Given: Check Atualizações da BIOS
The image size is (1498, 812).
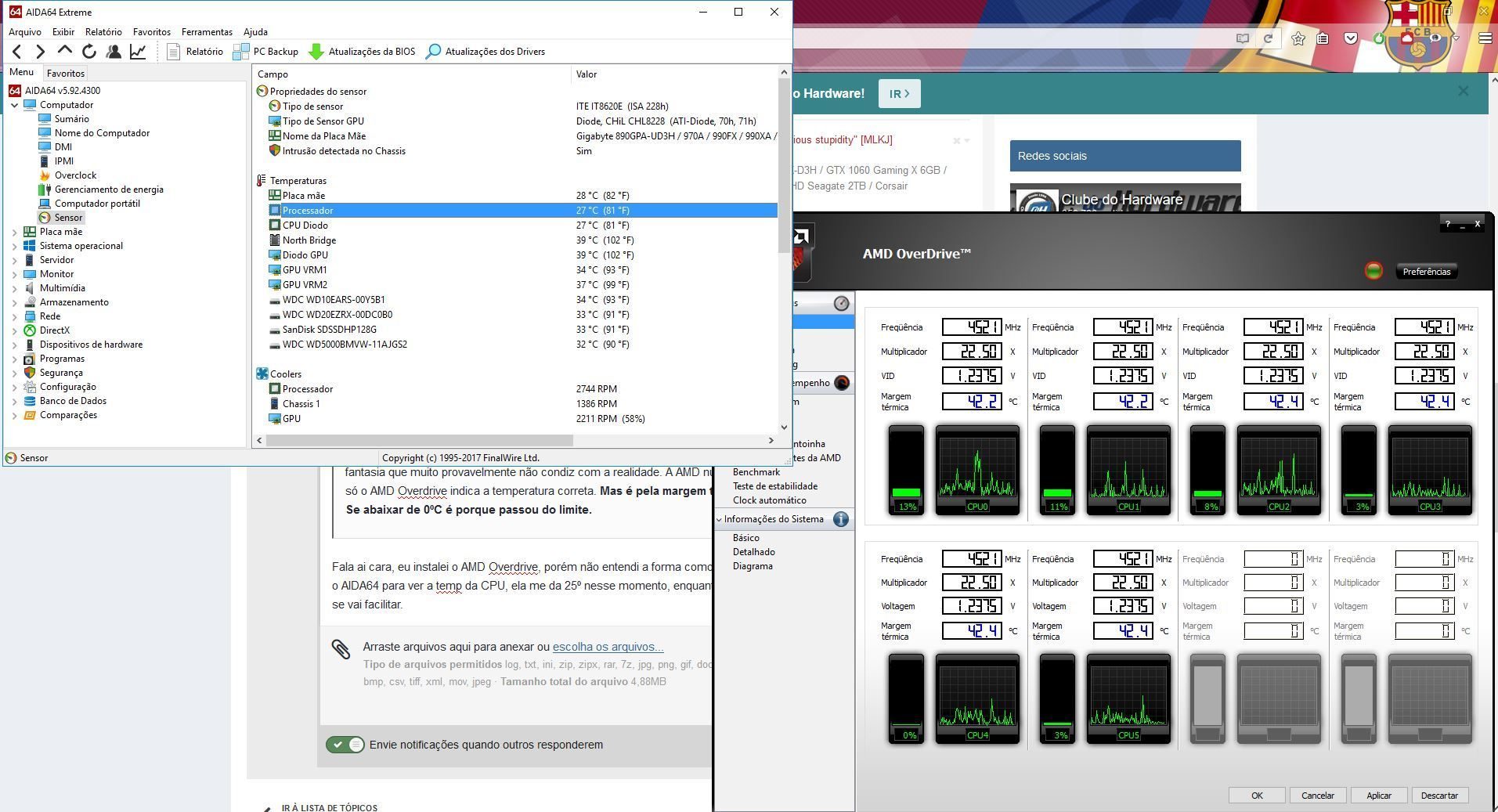Looking at the screenshot, I should [362, 52].
